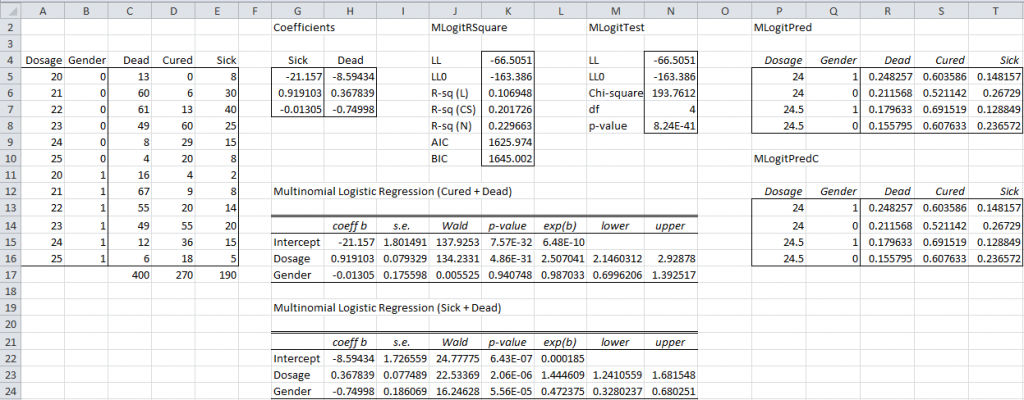This screenshot has height=400, width=1024.
Task: Select the exp(b) value 0.472375
Action: [x=562, y=392]
